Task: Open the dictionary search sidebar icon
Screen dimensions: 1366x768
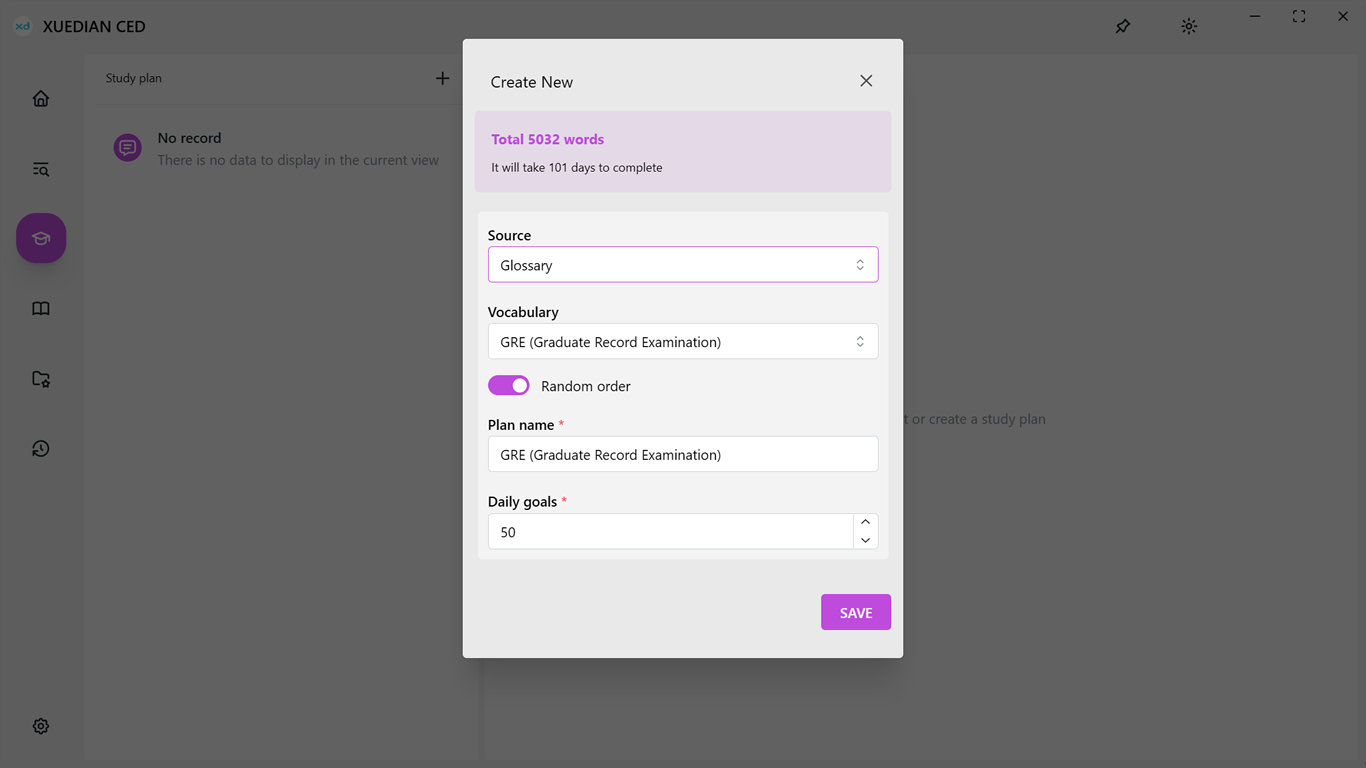Action: click(41, 169)
